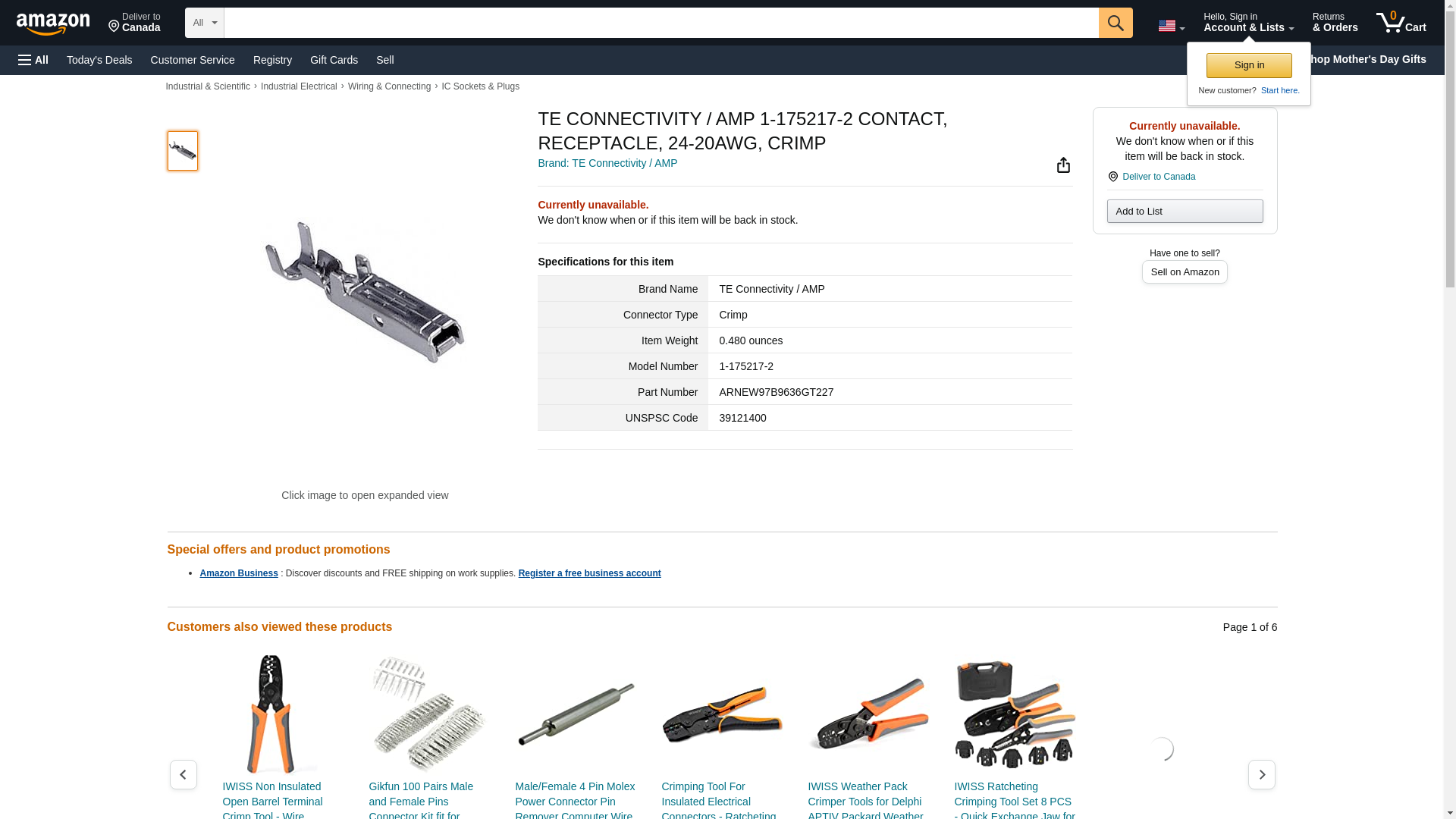Open the shopping cart icon
Image resolution: width=1456 pixels, height=819 pixels.
[x=1401, y=22]
